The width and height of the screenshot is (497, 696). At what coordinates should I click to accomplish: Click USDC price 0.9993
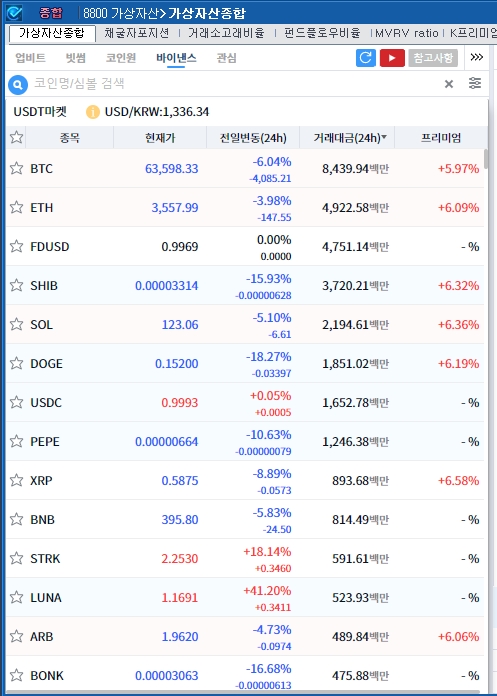180,403
